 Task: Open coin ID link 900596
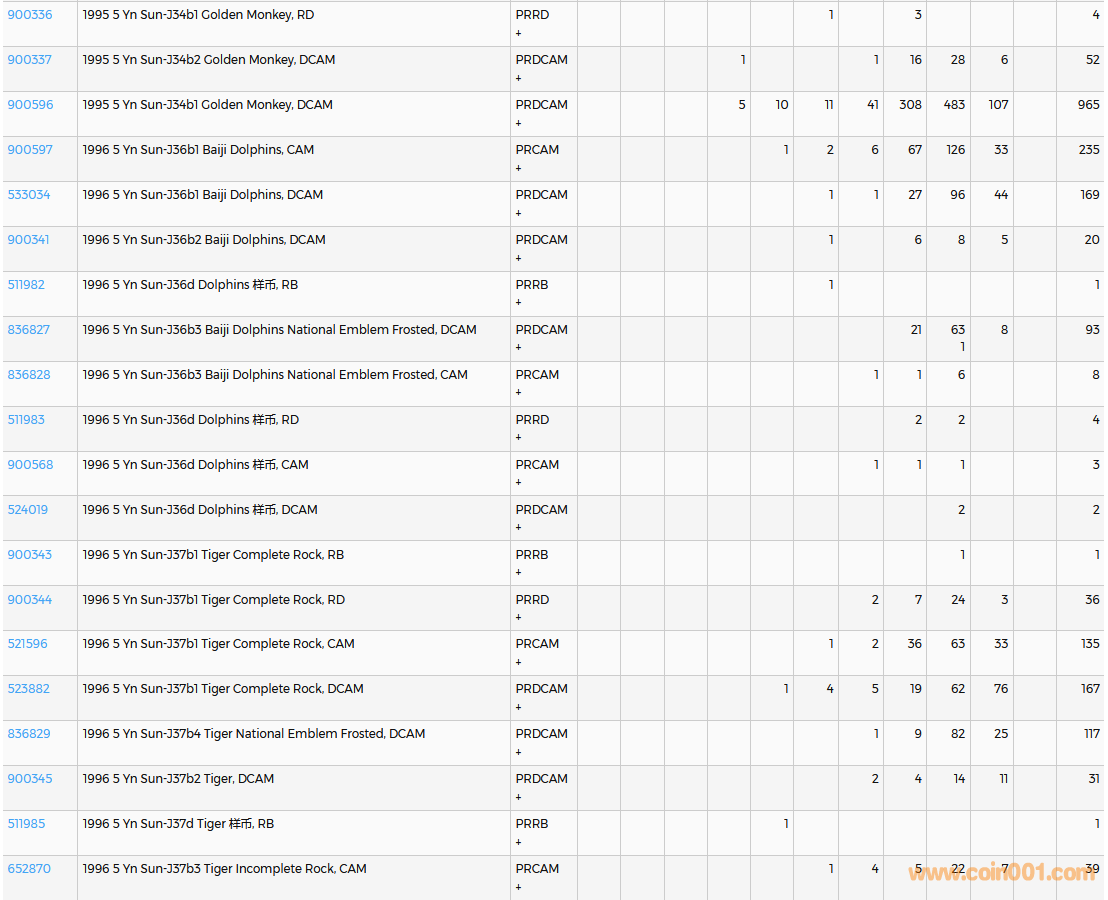click(x=30, y=105)
